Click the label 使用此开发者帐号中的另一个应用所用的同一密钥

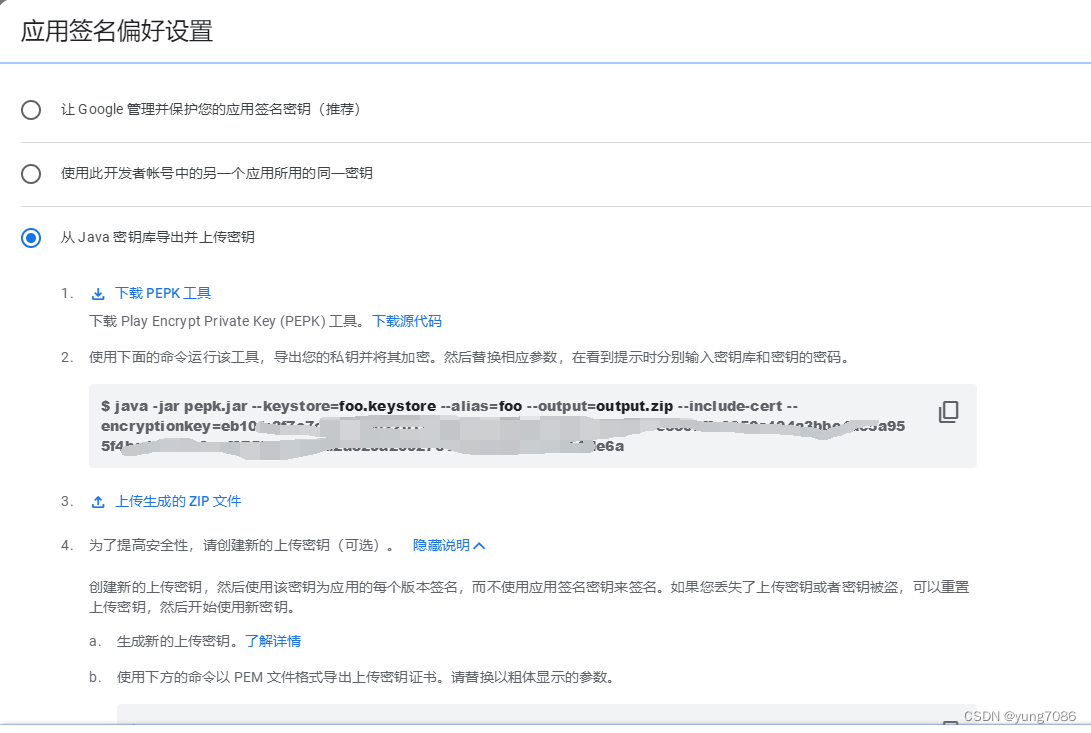[216, 173]
